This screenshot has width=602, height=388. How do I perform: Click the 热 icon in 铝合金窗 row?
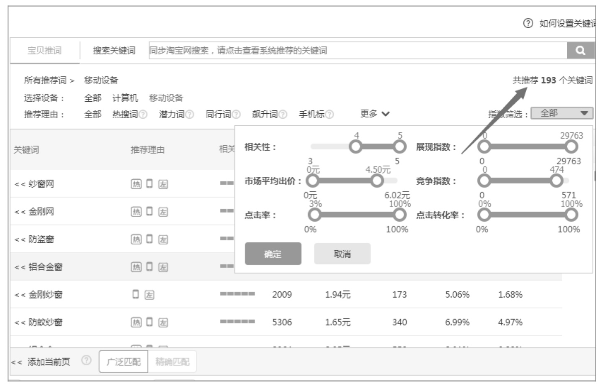tap(136, 267)
